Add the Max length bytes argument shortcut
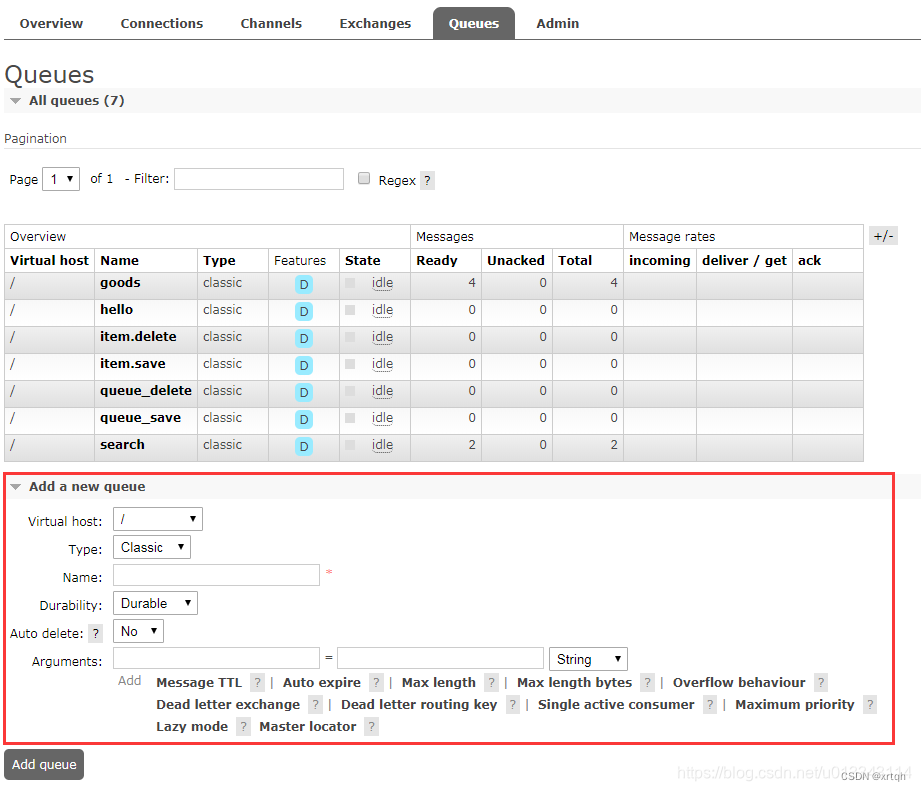Image resolution: width=921 pixels, height=791 pixels. 574,682
